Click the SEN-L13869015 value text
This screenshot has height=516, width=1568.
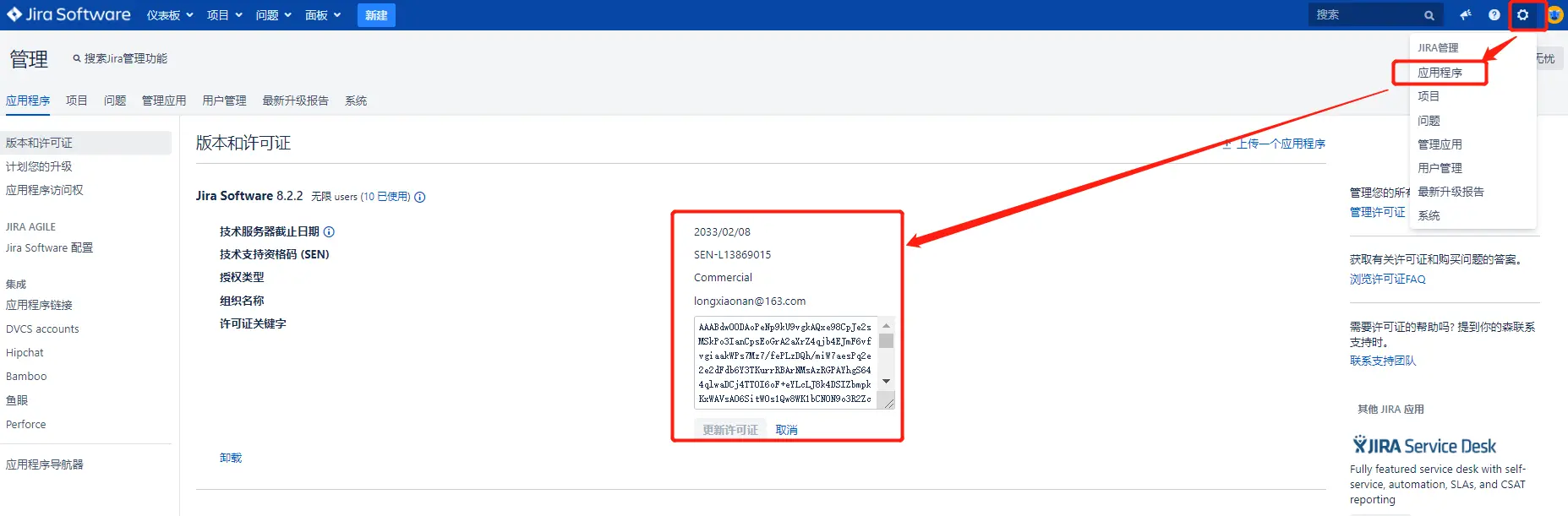(732, 254)
